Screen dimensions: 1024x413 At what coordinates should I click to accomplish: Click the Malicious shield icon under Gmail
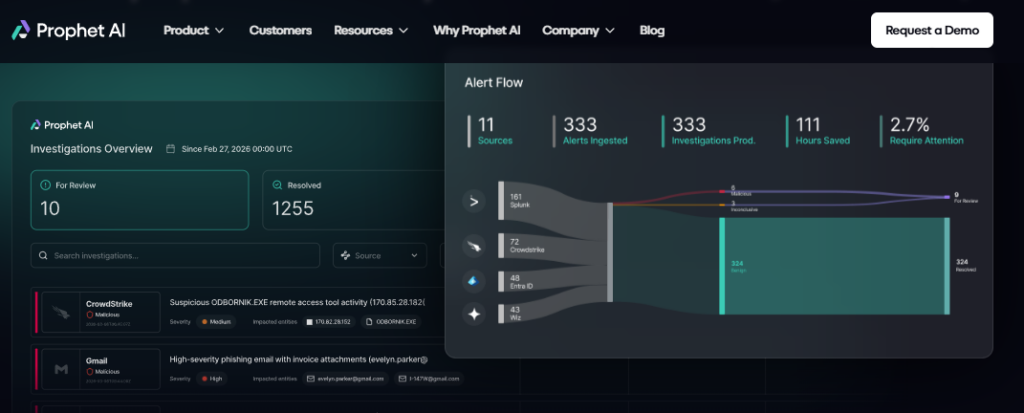coord(89,372)
